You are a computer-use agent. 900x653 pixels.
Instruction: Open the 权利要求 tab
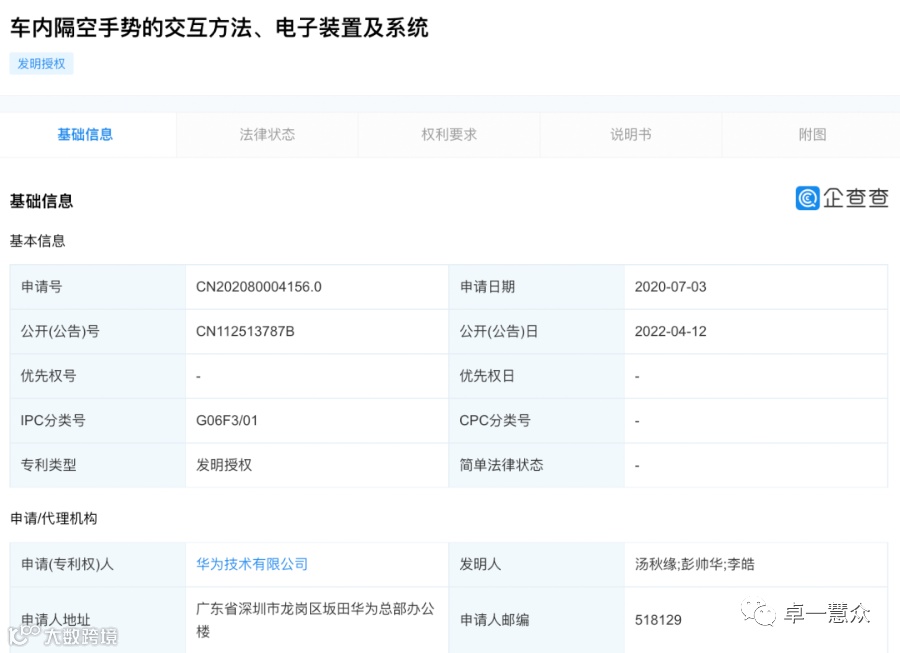click(x=449, y=134)
